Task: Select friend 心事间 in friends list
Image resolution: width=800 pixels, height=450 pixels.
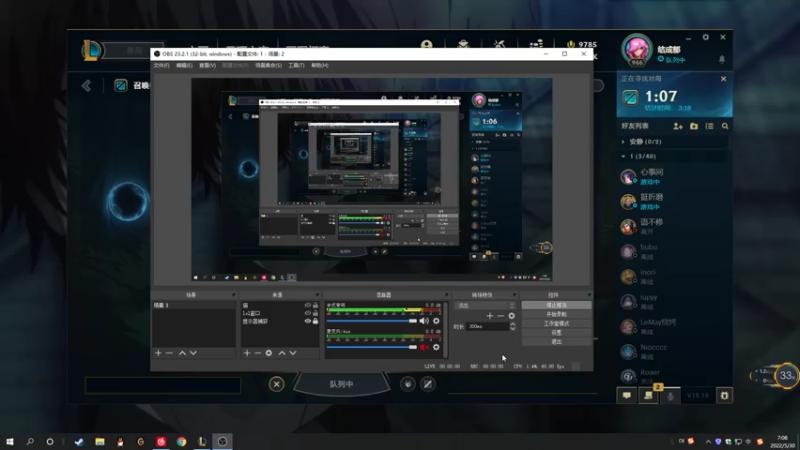Action: pos(673,177)
